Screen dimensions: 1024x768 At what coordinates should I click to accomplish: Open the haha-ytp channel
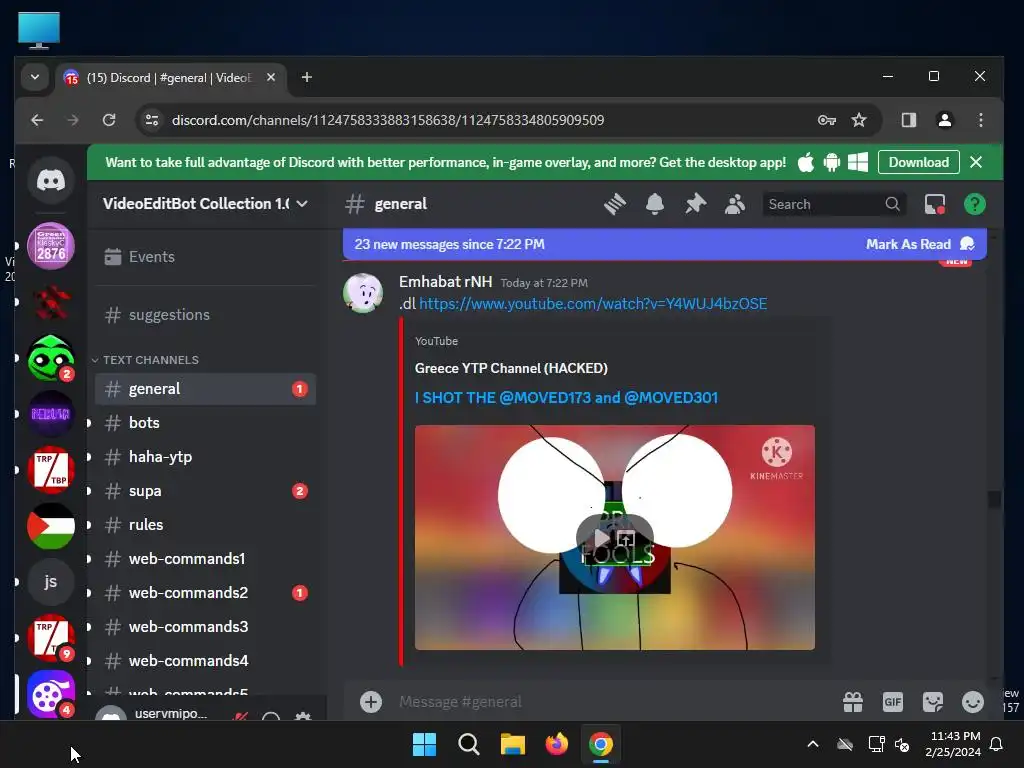click(206, 457)
